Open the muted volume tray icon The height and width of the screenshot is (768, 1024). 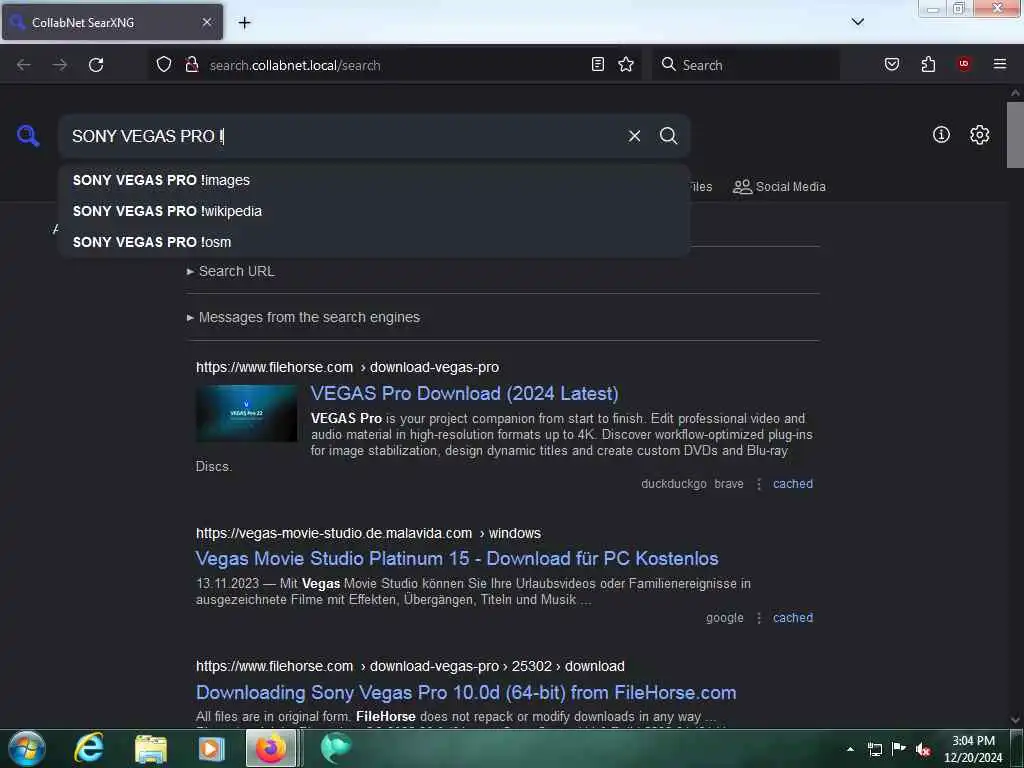coord(923,749)
